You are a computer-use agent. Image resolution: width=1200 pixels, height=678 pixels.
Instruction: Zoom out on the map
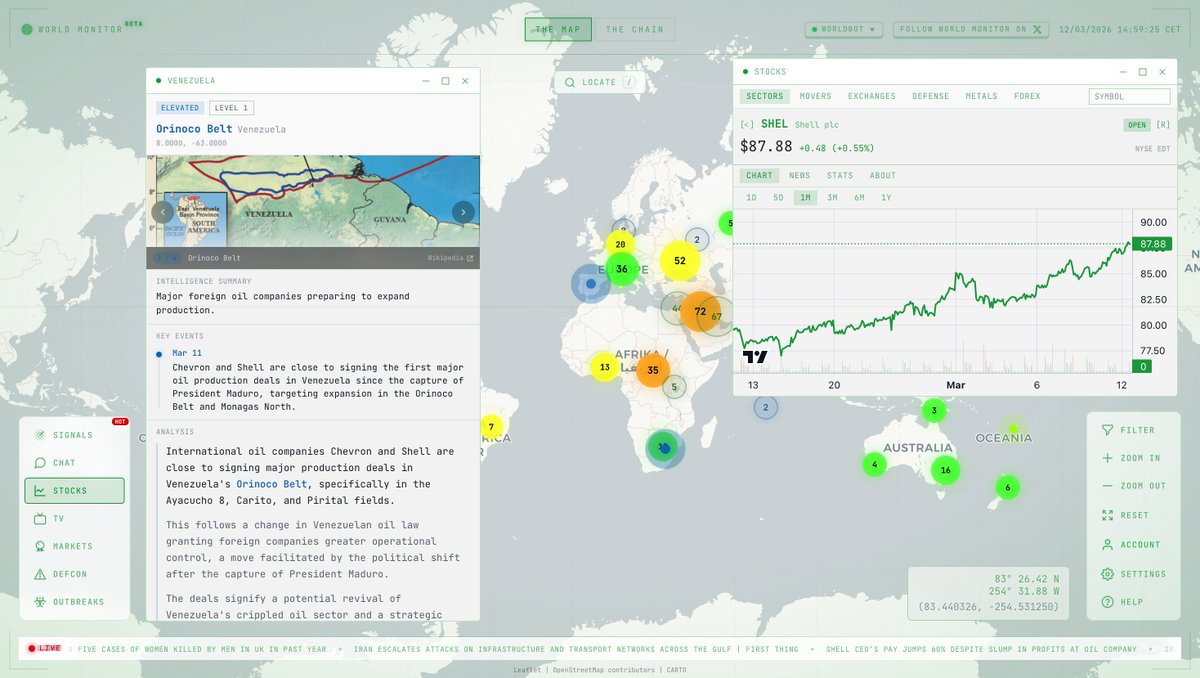pos(1135,486)
